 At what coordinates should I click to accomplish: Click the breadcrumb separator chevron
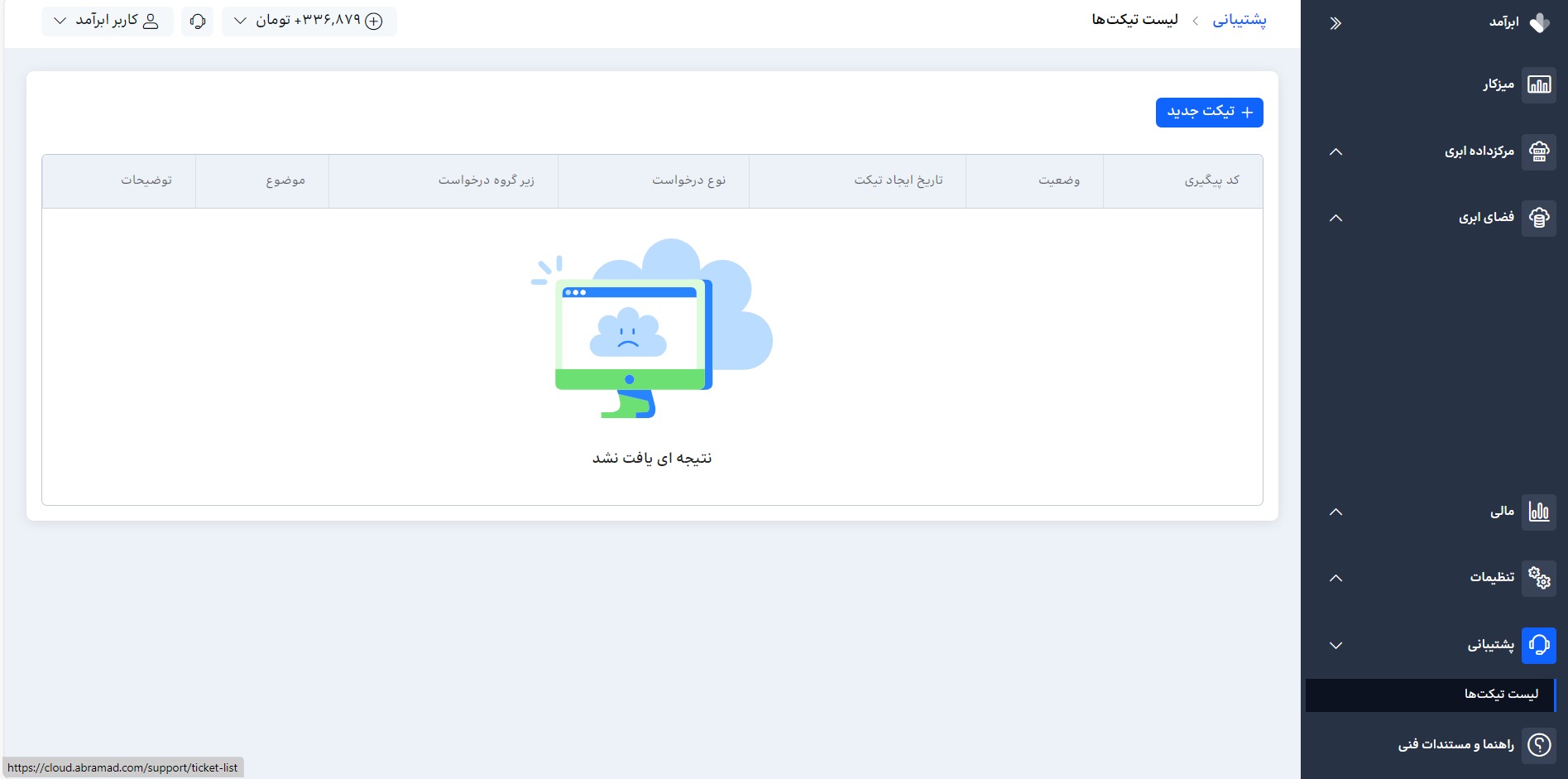[x=1195, y=22]
